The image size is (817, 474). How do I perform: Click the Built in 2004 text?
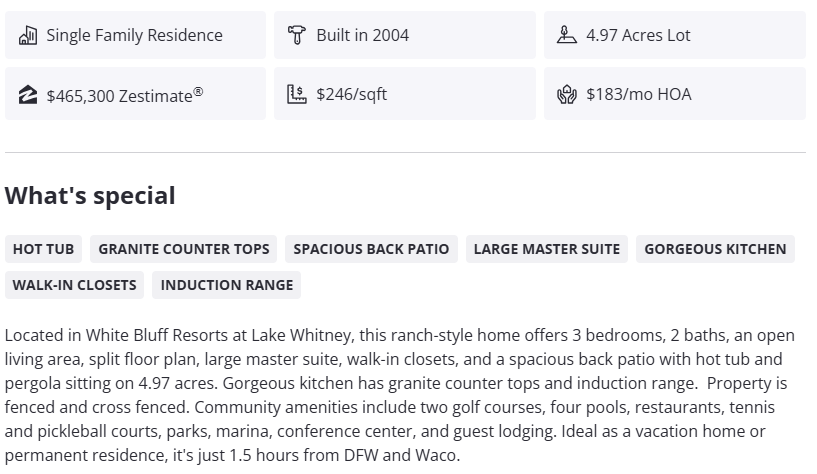362,35
